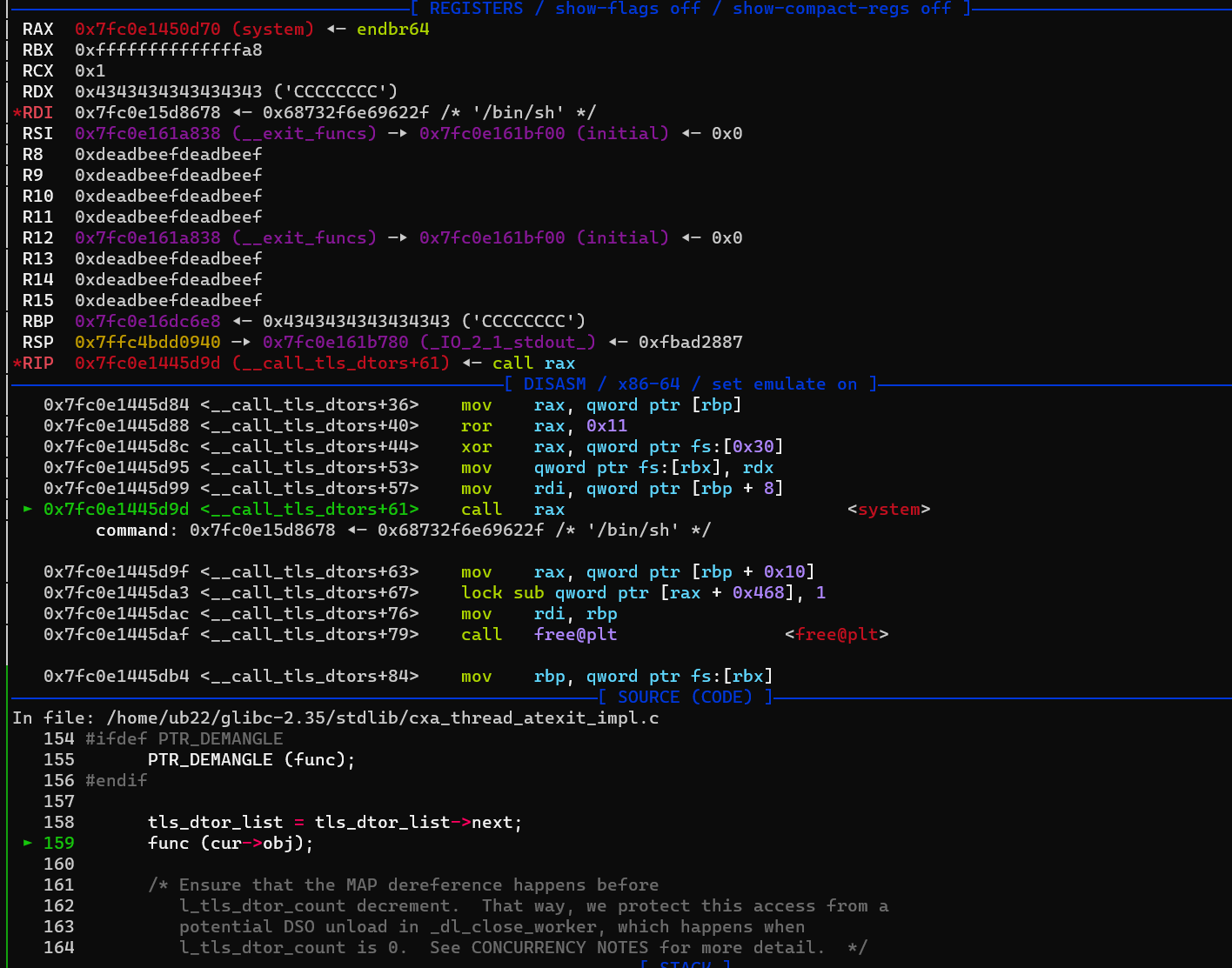
Task: Select the RSP address 0x7ffc4bdd0940
Action: pyautogui.click(x=147, y=342)
